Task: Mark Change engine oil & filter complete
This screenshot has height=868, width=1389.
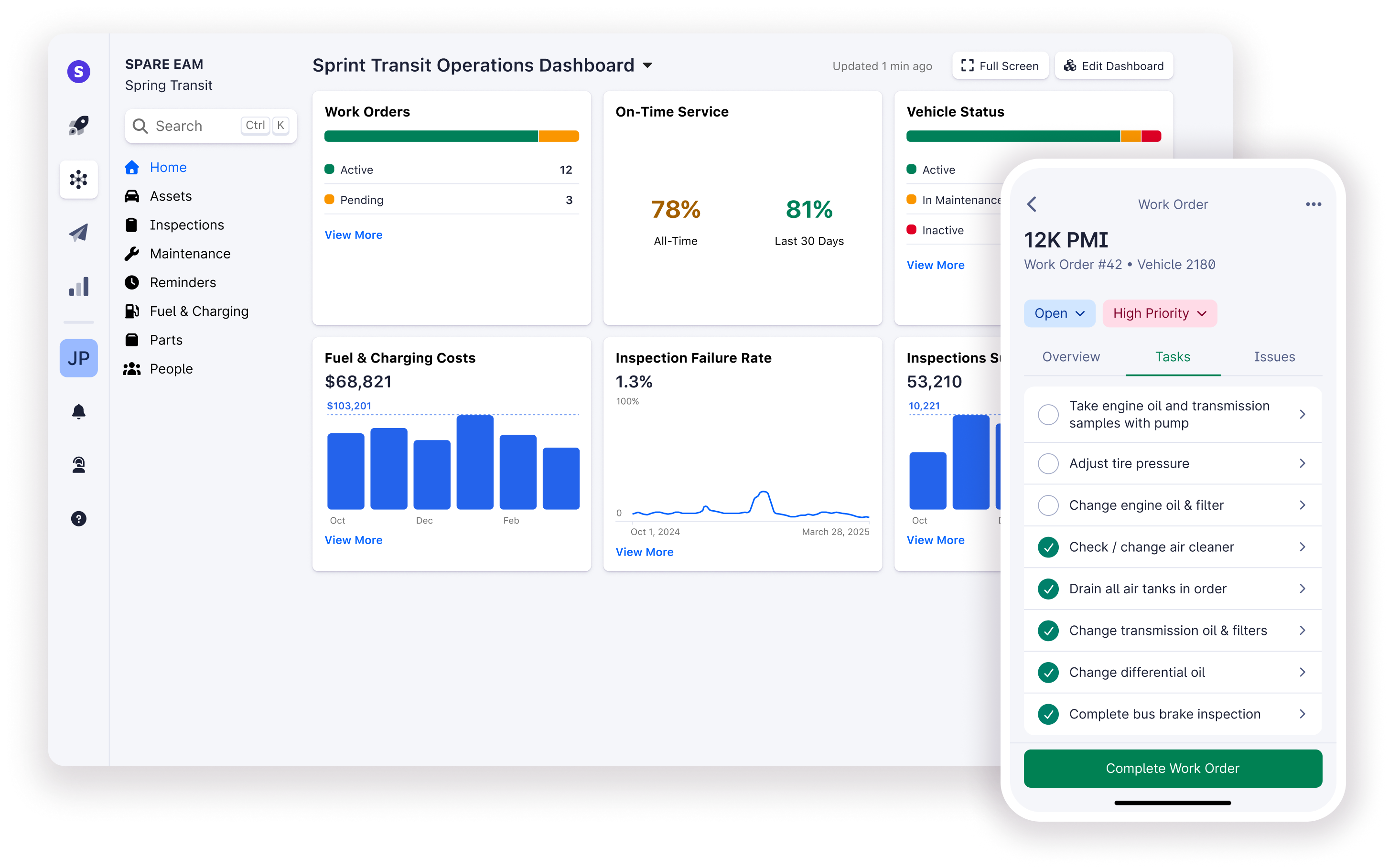Action: click(x=1048, y=505)
